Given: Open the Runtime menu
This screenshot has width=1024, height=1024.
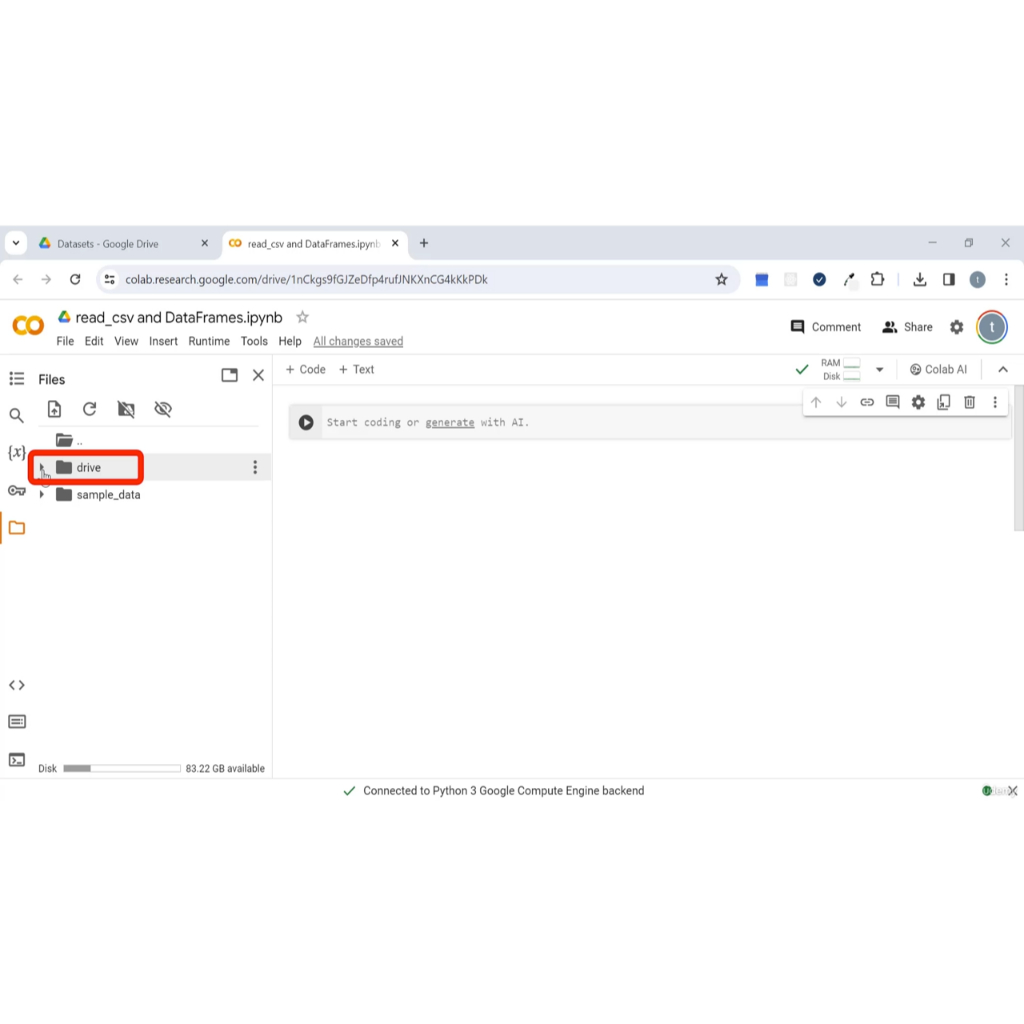Looking at the screenshot, I should (209, 342).
